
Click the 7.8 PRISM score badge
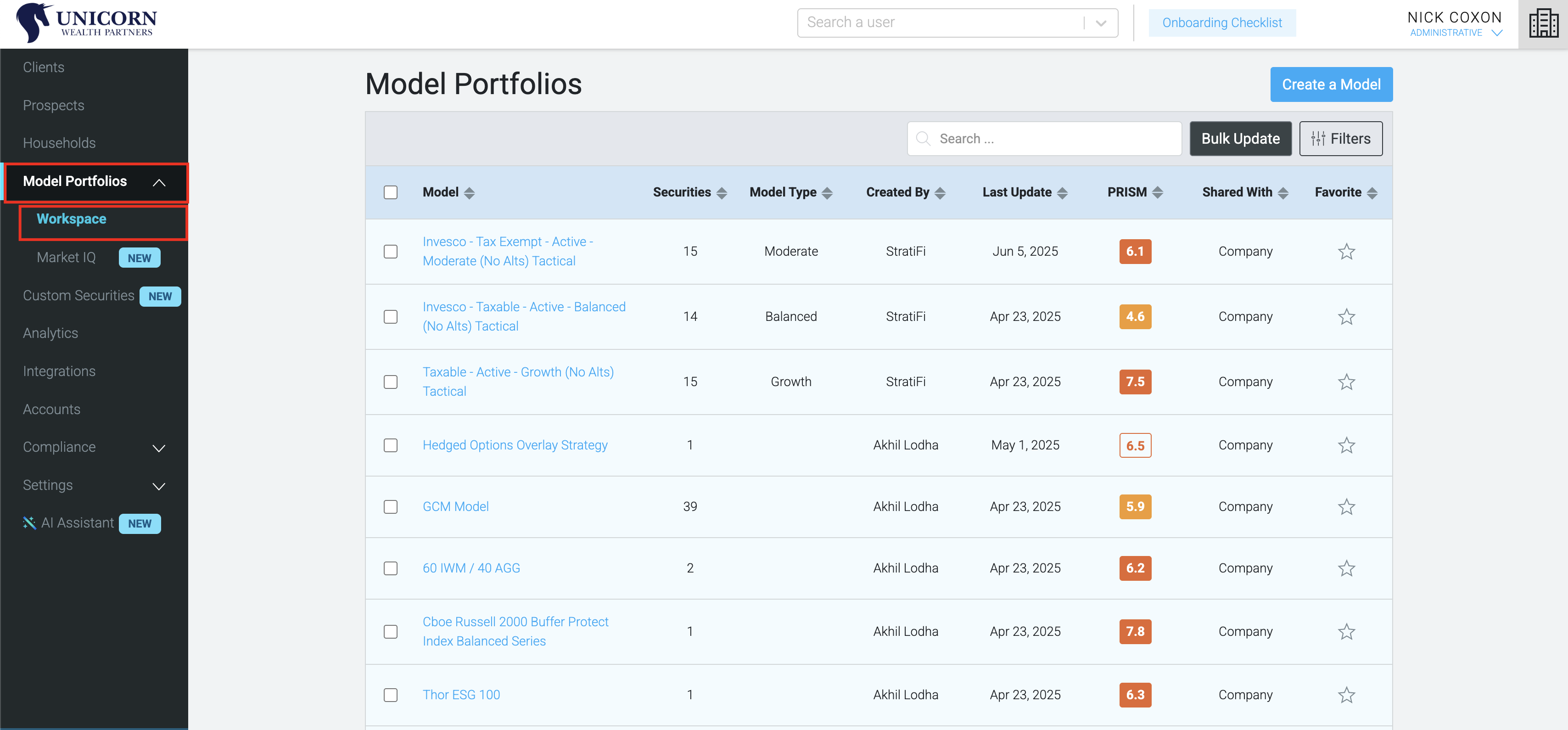[1135, 631]
